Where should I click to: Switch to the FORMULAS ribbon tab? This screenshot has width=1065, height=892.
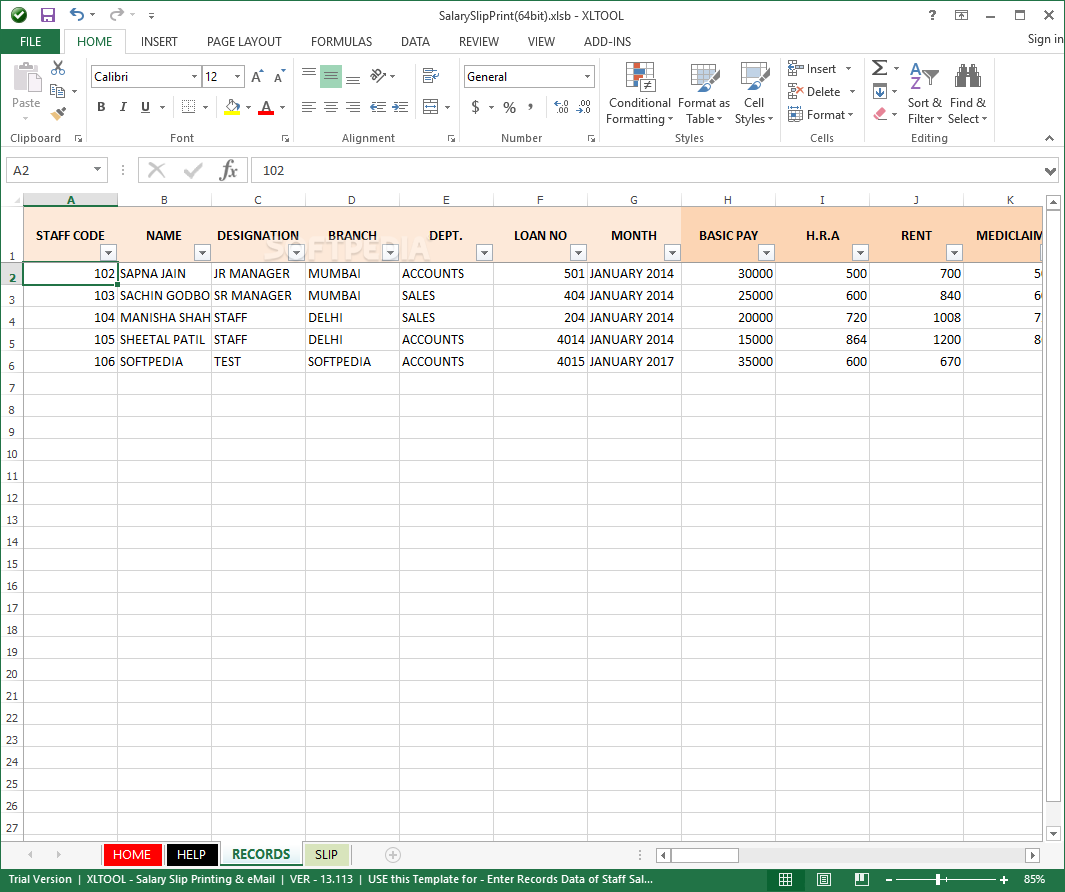point(342,41)
